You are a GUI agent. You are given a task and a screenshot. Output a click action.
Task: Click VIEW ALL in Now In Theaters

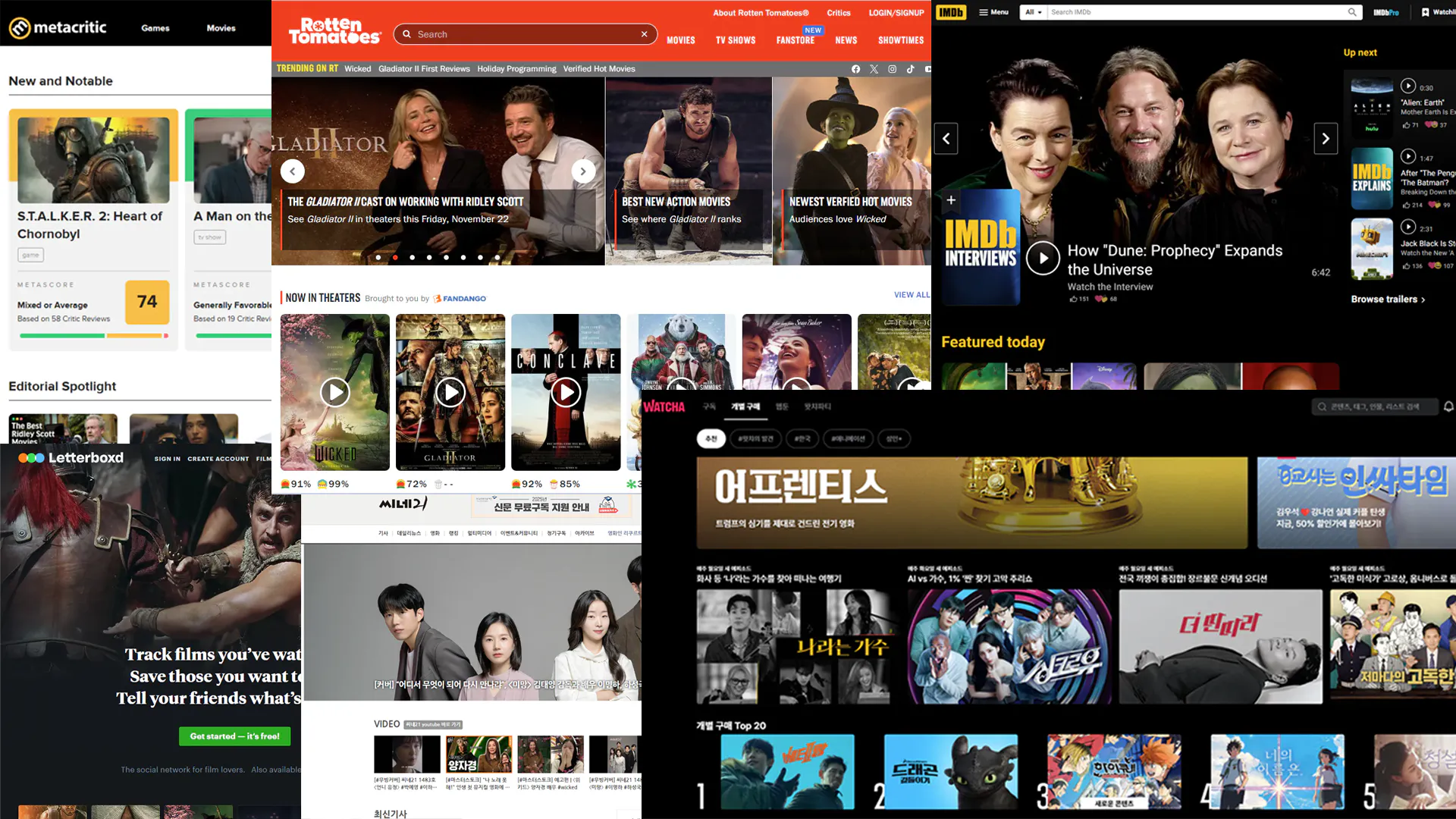[x=912, y=295]
